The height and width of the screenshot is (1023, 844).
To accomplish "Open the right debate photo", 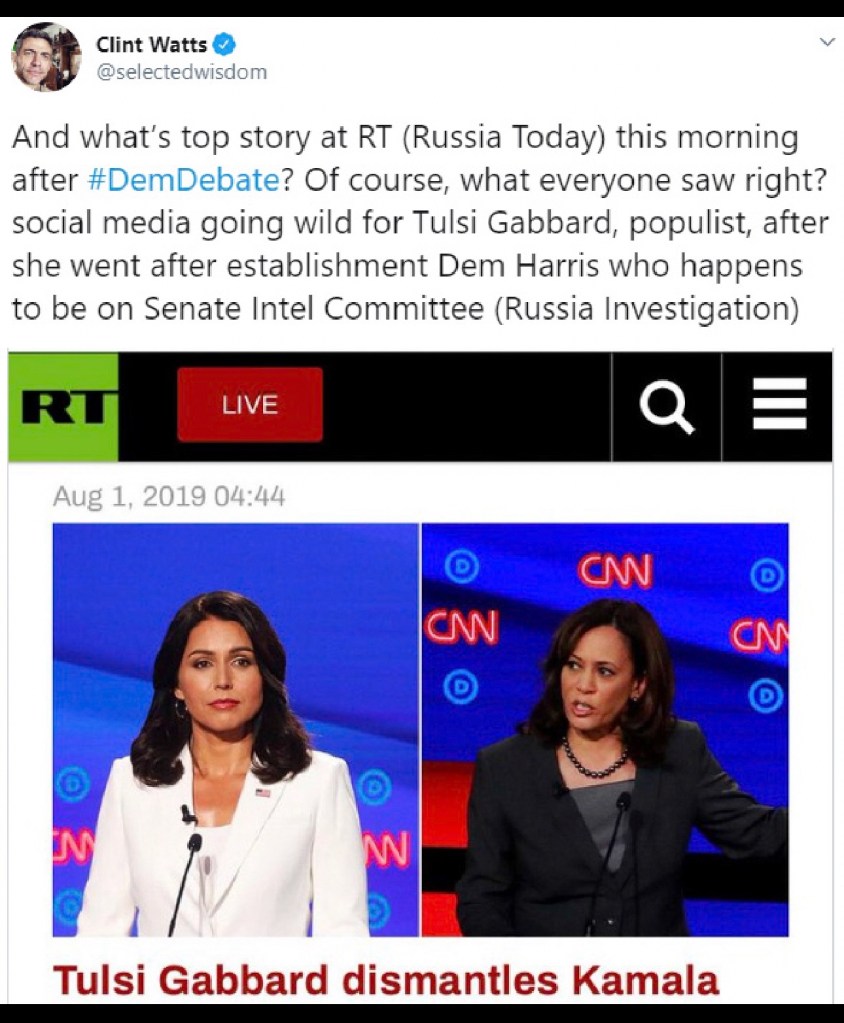I will pyautogui.click(x=605, y=729).
